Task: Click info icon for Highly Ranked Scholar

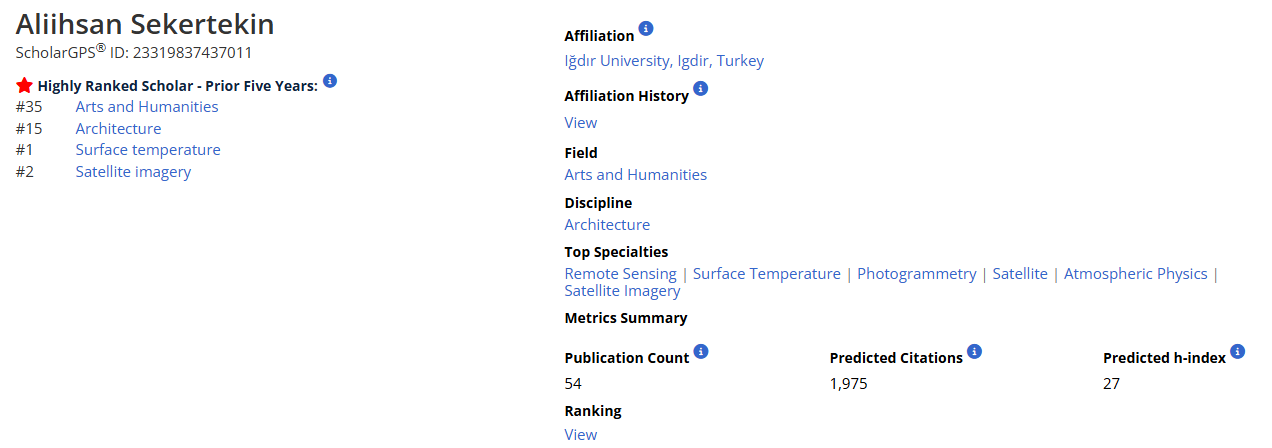Action: [x=330, y=80]
